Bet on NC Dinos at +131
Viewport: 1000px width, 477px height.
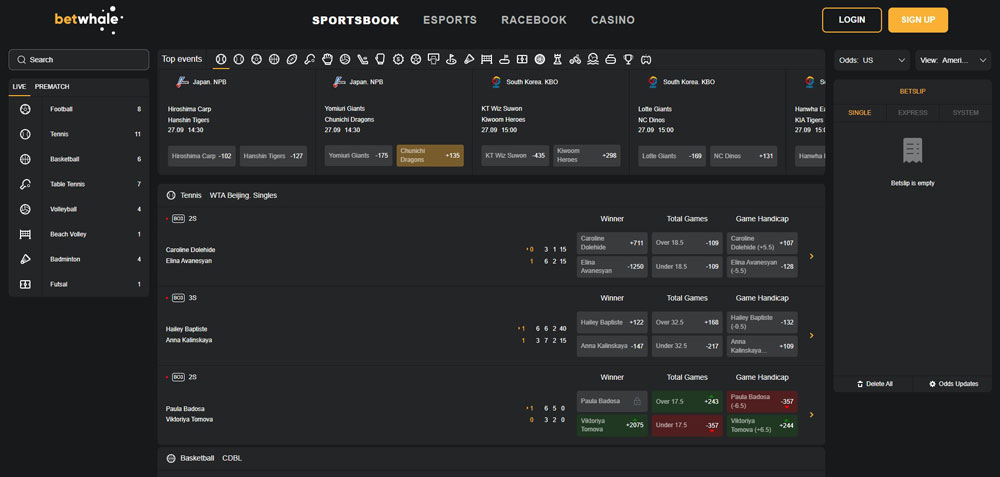(744, 156)
